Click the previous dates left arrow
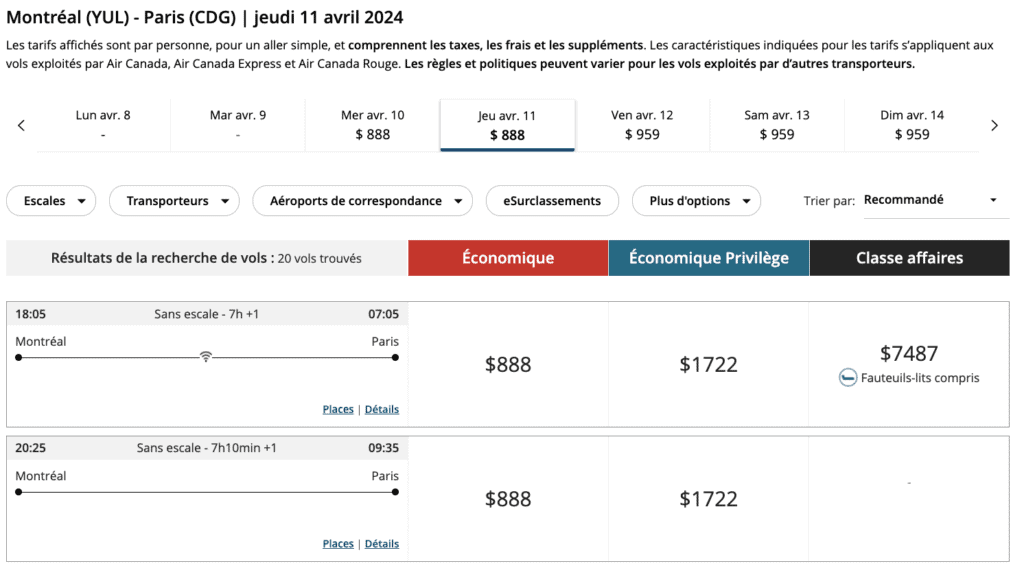The image size is (1024, 566). tap(21, 125)
